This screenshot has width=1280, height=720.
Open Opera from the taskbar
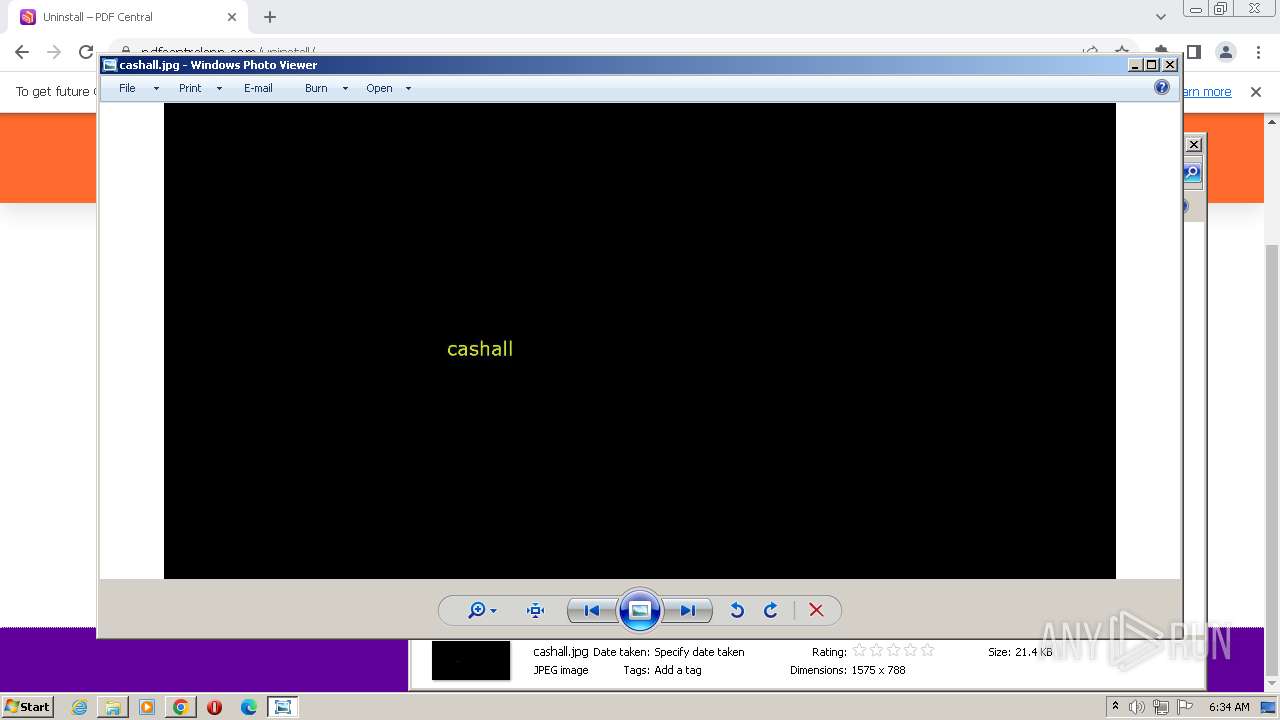(x=214, y=707)
